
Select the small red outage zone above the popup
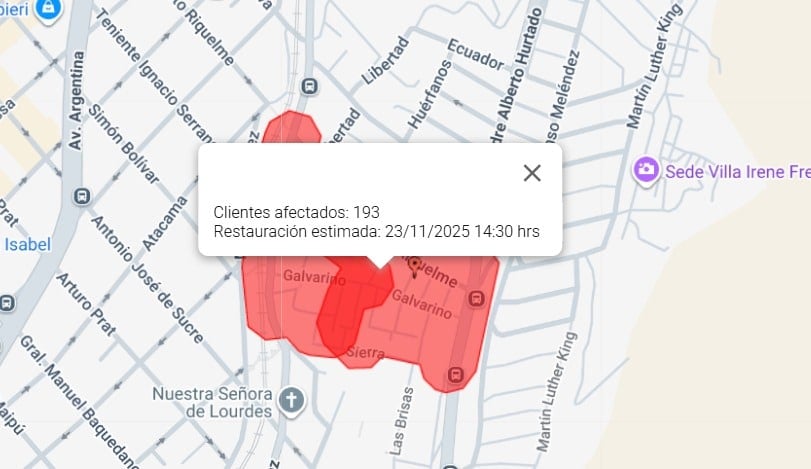click(x=291, y=127)
